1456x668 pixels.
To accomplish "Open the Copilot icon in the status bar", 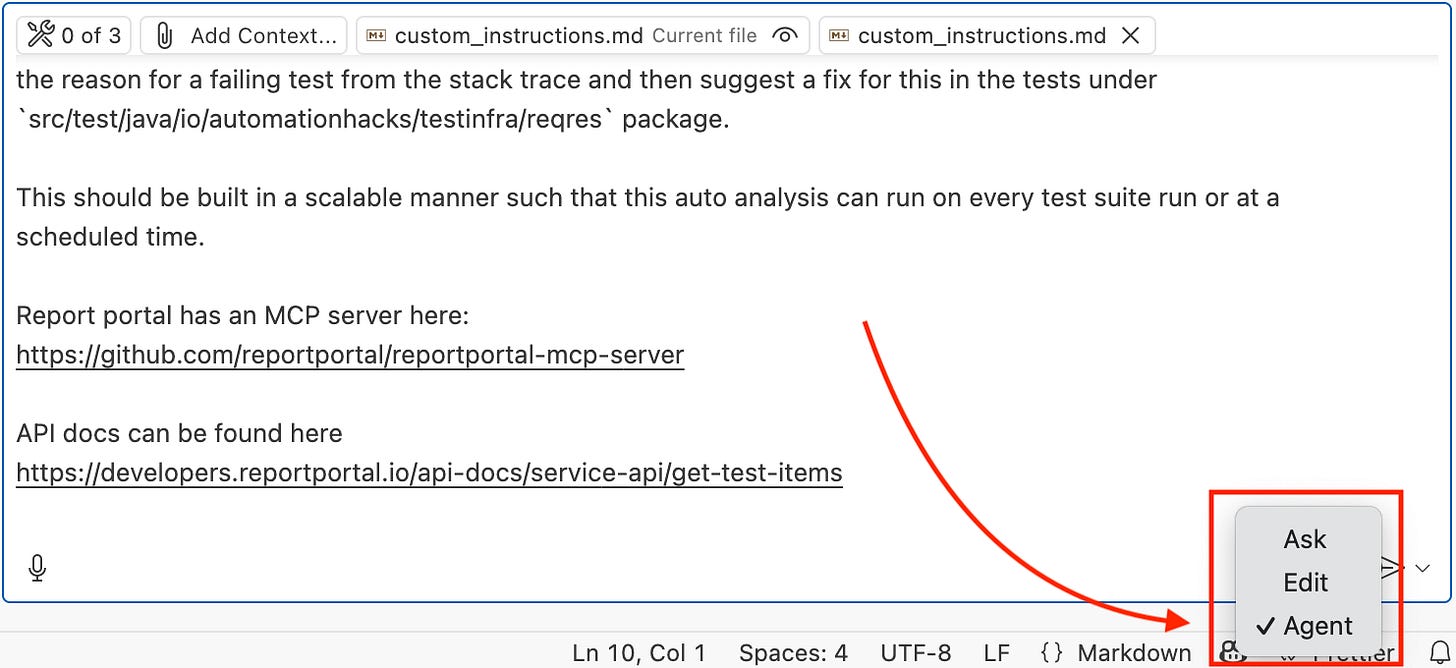I will [x=1232, y=652].
